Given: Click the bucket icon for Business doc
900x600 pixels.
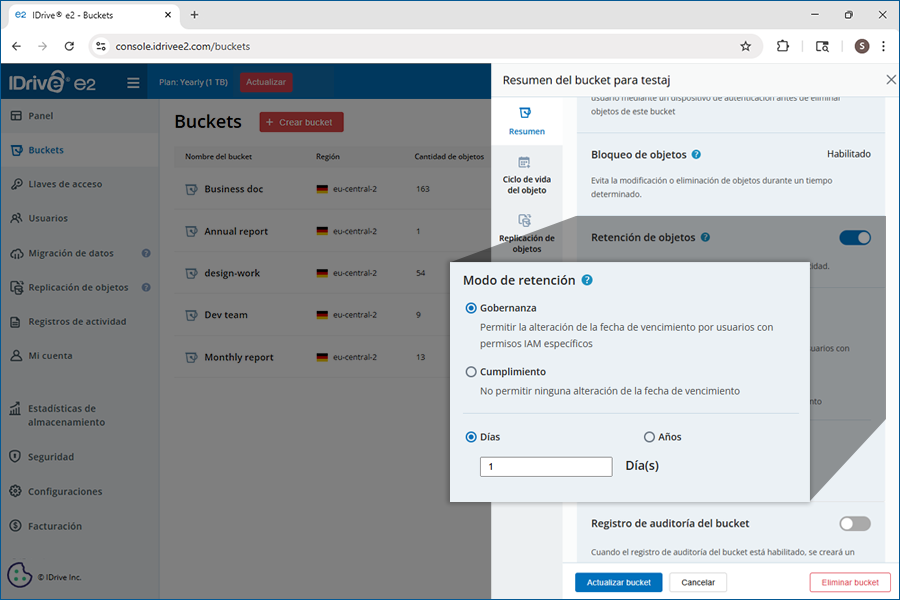Looking at the screenshot, I should point(190,189).
